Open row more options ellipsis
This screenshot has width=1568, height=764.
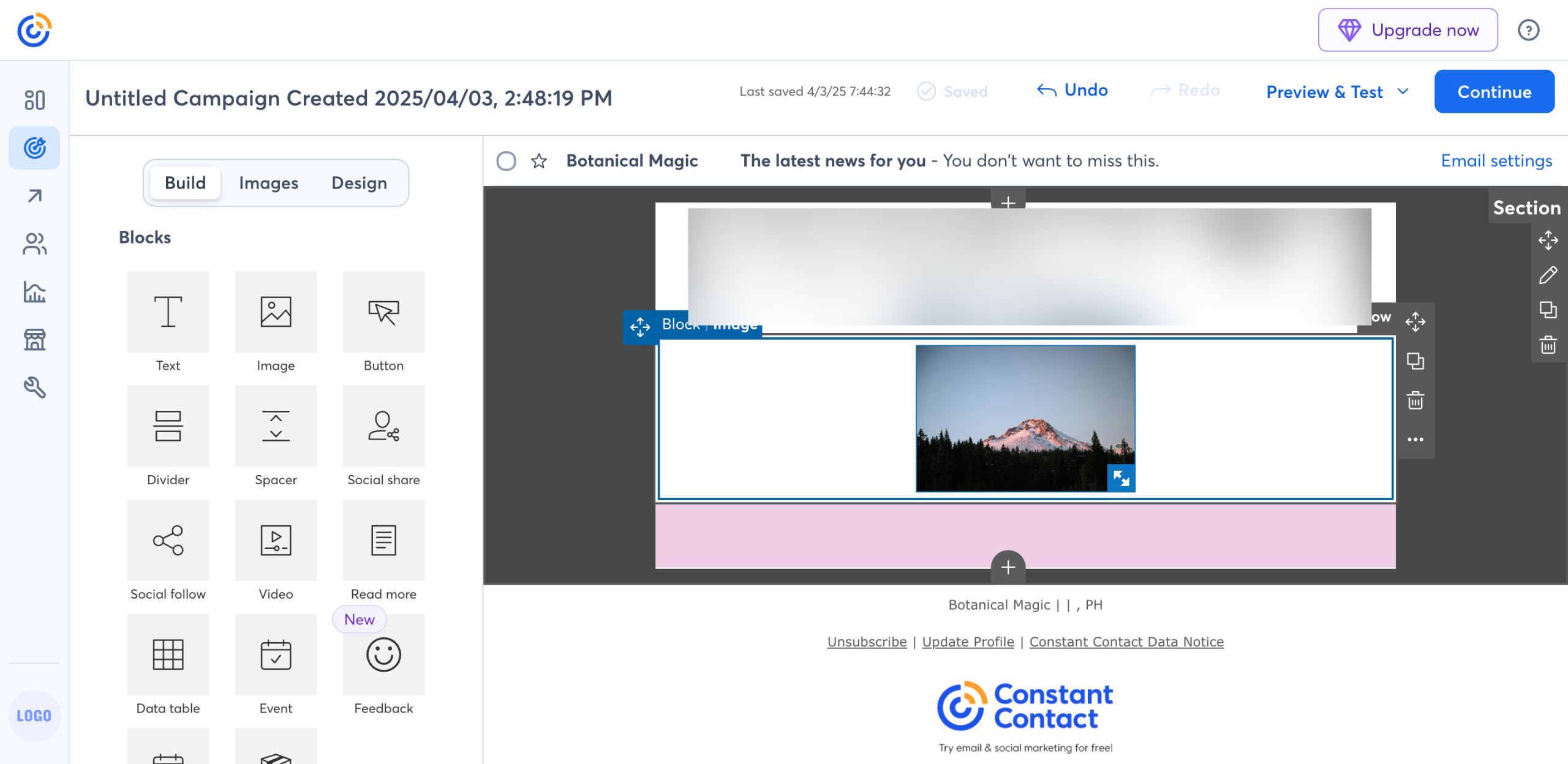[x=1415, y=439]
